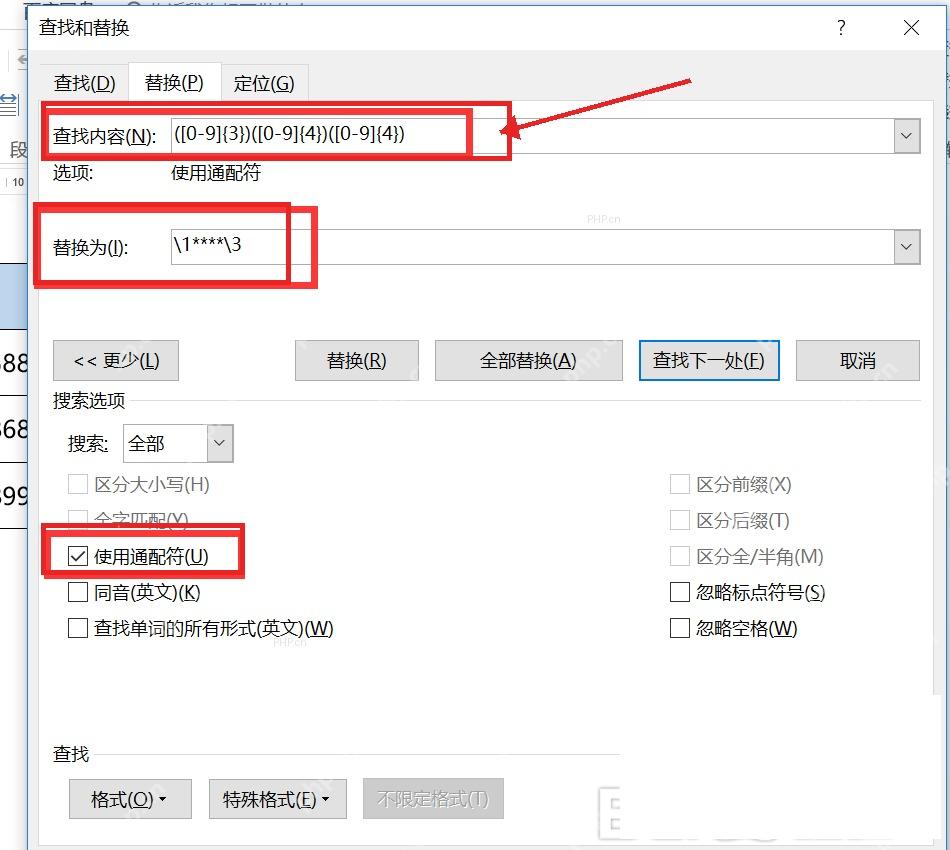Image resolution: width=950 pixels, height=850 pixels.
Task: Click 查找下一处(F) button
Action: (x=709, y=360)
